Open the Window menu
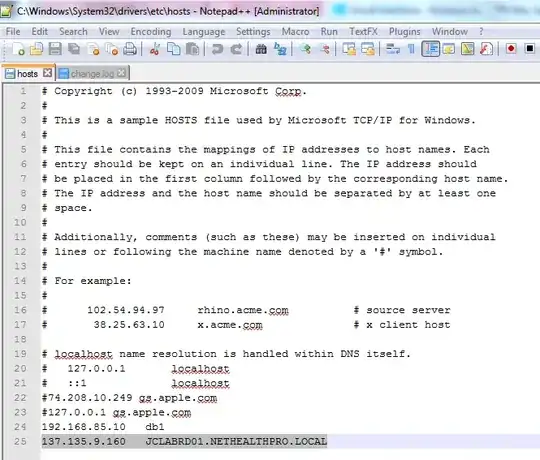 click(x=450, y=32)
